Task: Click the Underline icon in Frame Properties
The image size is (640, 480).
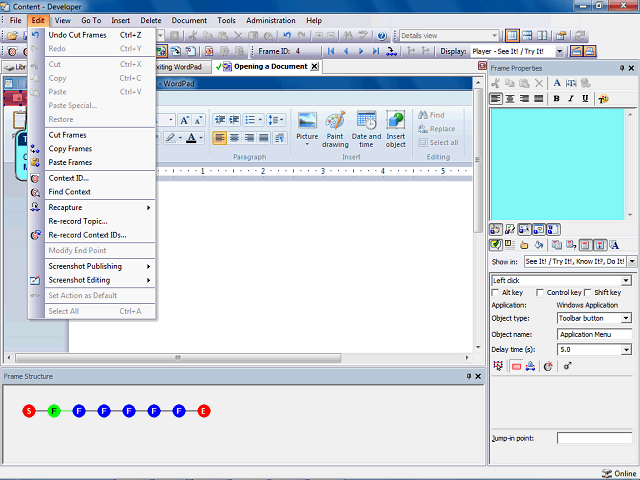Action: click(585, 99)
